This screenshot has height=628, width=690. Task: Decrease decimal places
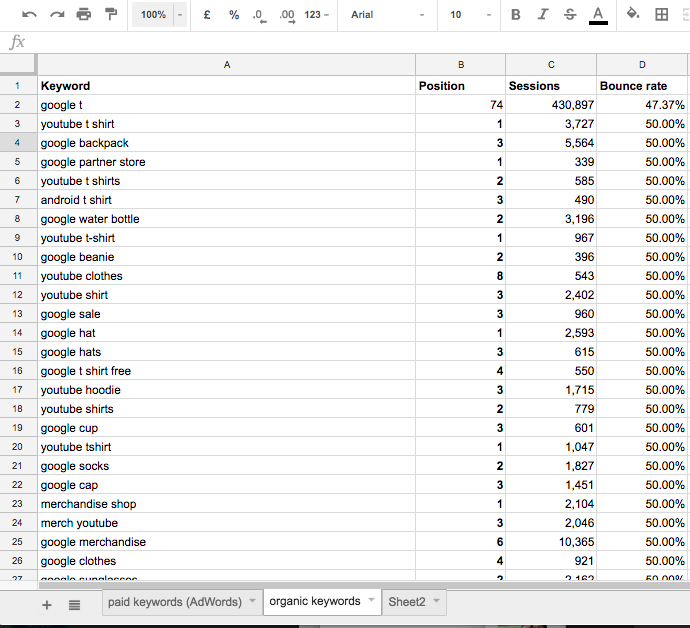coord(260,15)
